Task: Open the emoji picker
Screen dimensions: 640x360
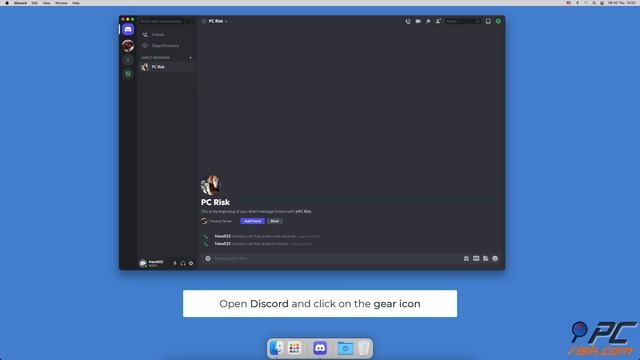Action: click(495, 259)
